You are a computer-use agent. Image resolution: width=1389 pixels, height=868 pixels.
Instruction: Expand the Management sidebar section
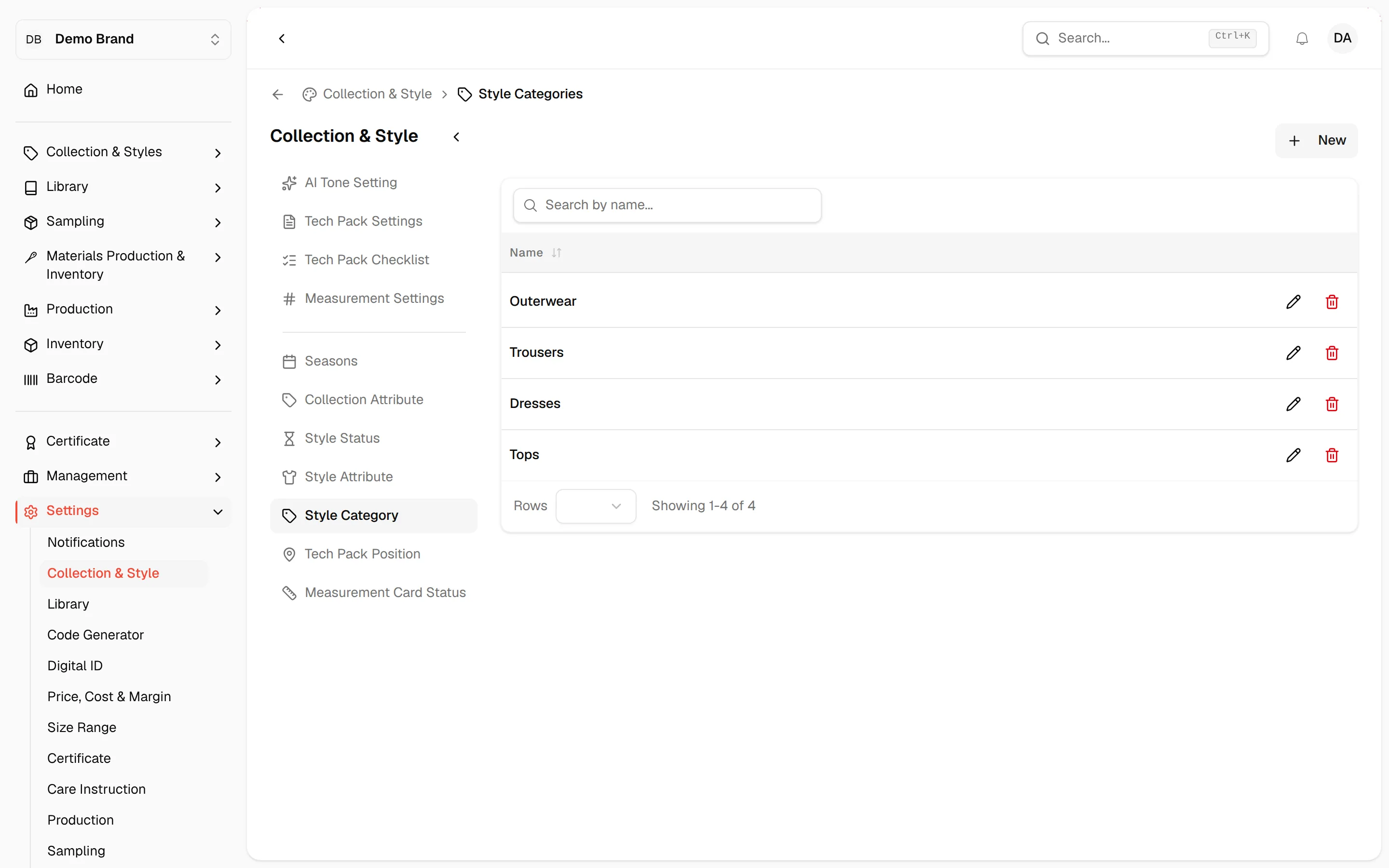click(x=218, y=477)
